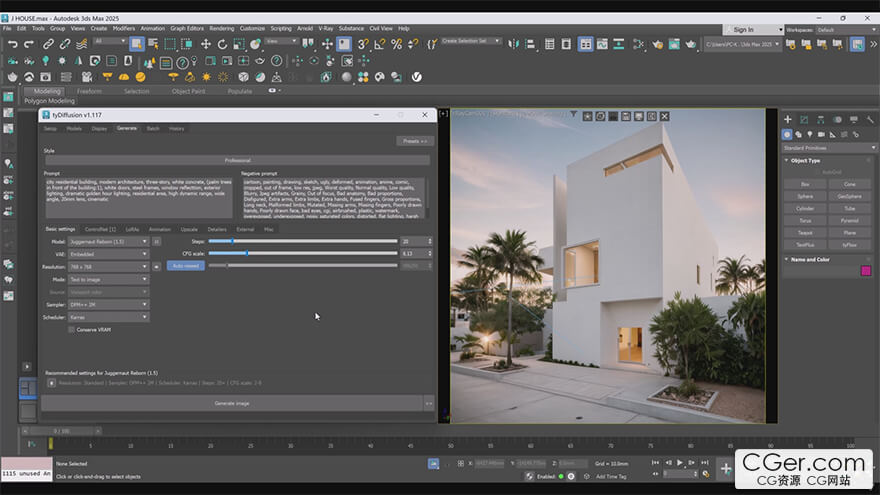Image resolution: width=880 pixels, height=495 pixels.
Task: Open the Model dropdown Juggernaut Reborn
Action: coord(109,241)
